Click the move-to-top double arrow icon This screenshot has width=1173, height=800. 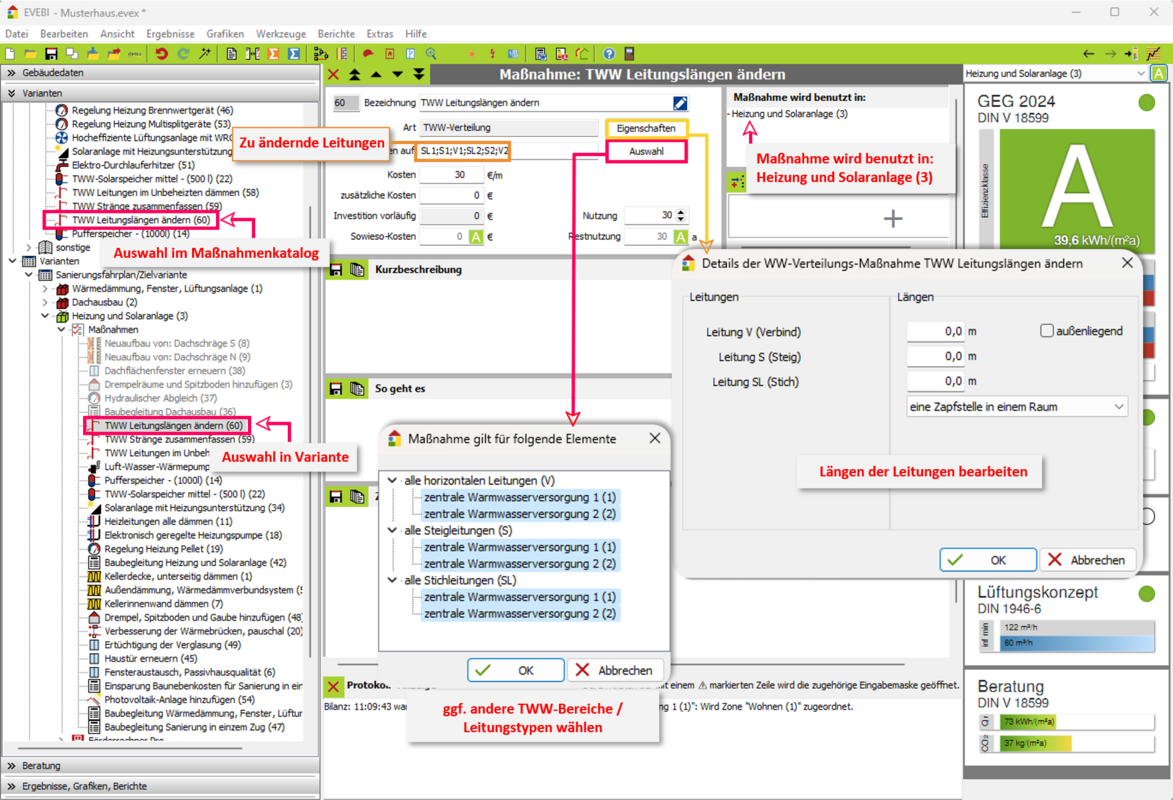pos(355,75)
